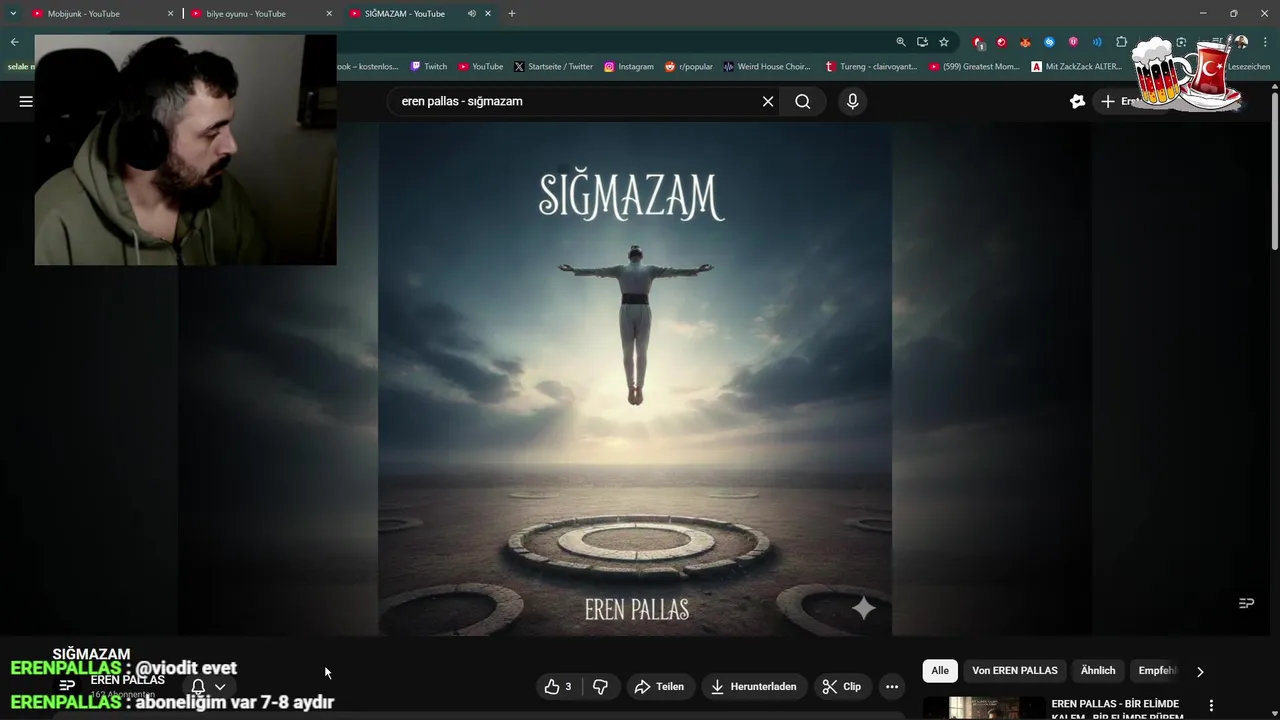This screenshot has width=1280, height=720.
Task: Clear the search query with the X
Action: 768,101
